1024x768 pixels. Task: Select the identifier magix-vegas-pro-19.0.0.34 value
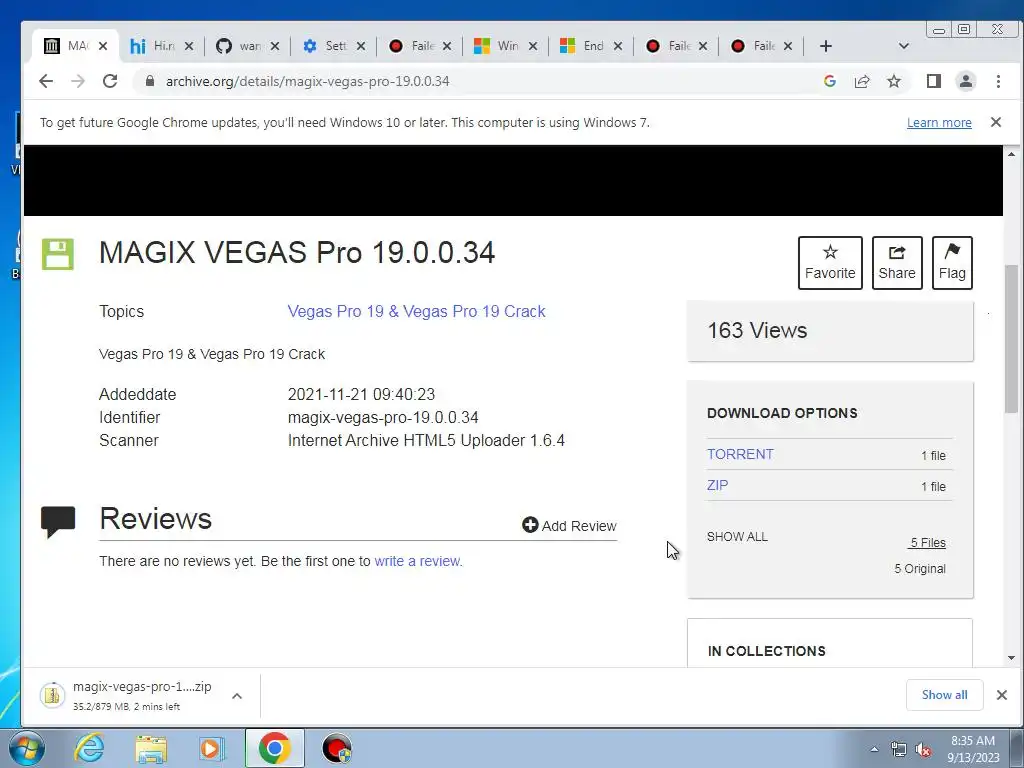383,417
